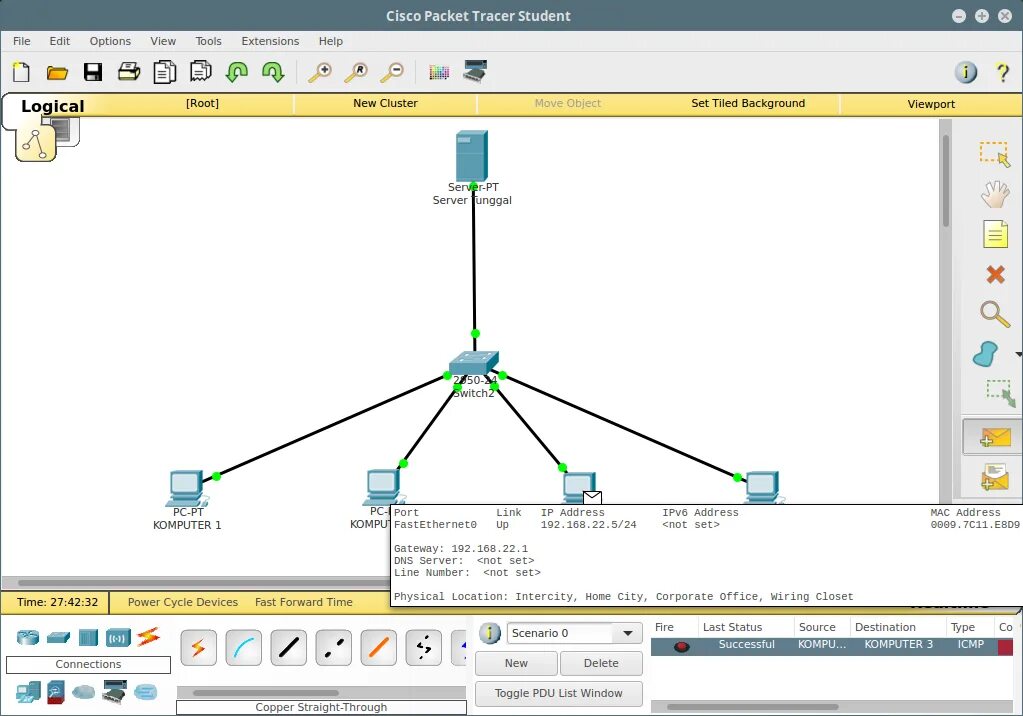Select the Connections lightning category

tap(149, 636)
